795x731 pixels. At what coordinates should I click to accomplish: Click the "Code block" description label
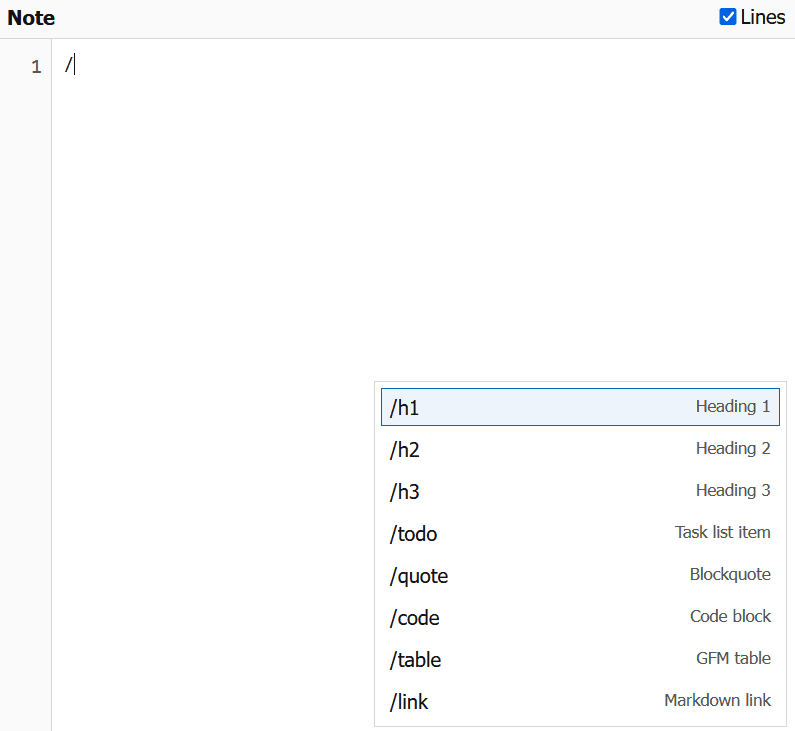(730, 616)
